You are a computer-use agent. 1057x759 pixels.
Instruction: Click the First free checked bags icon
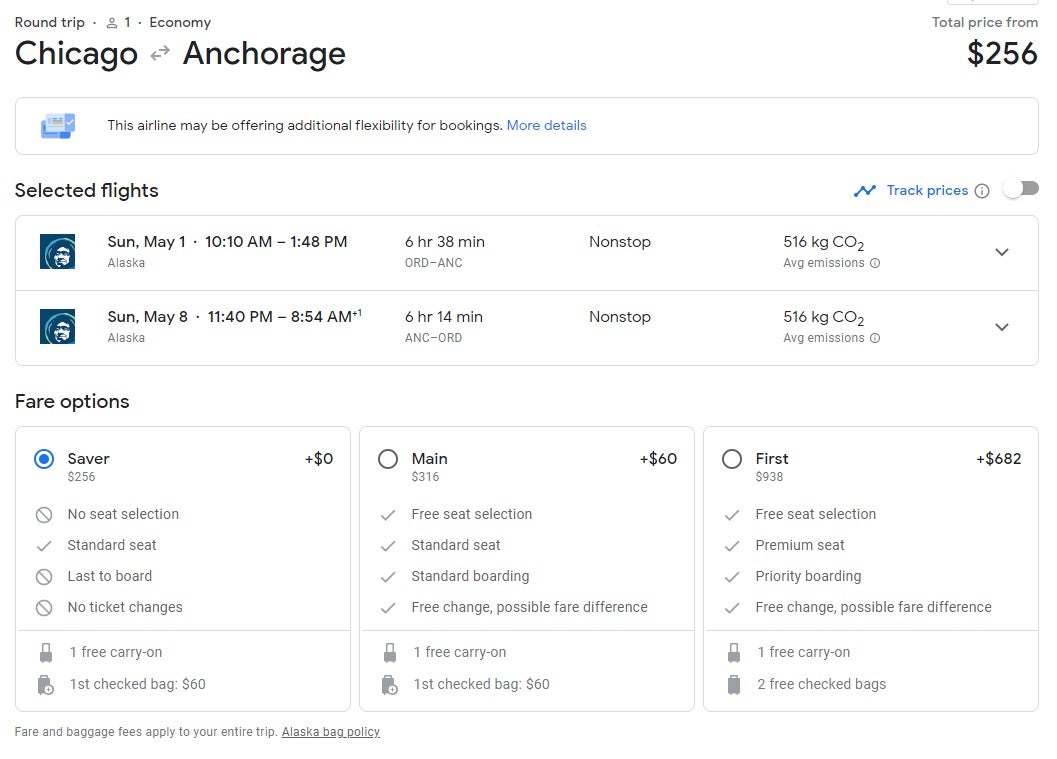(733, 685)
